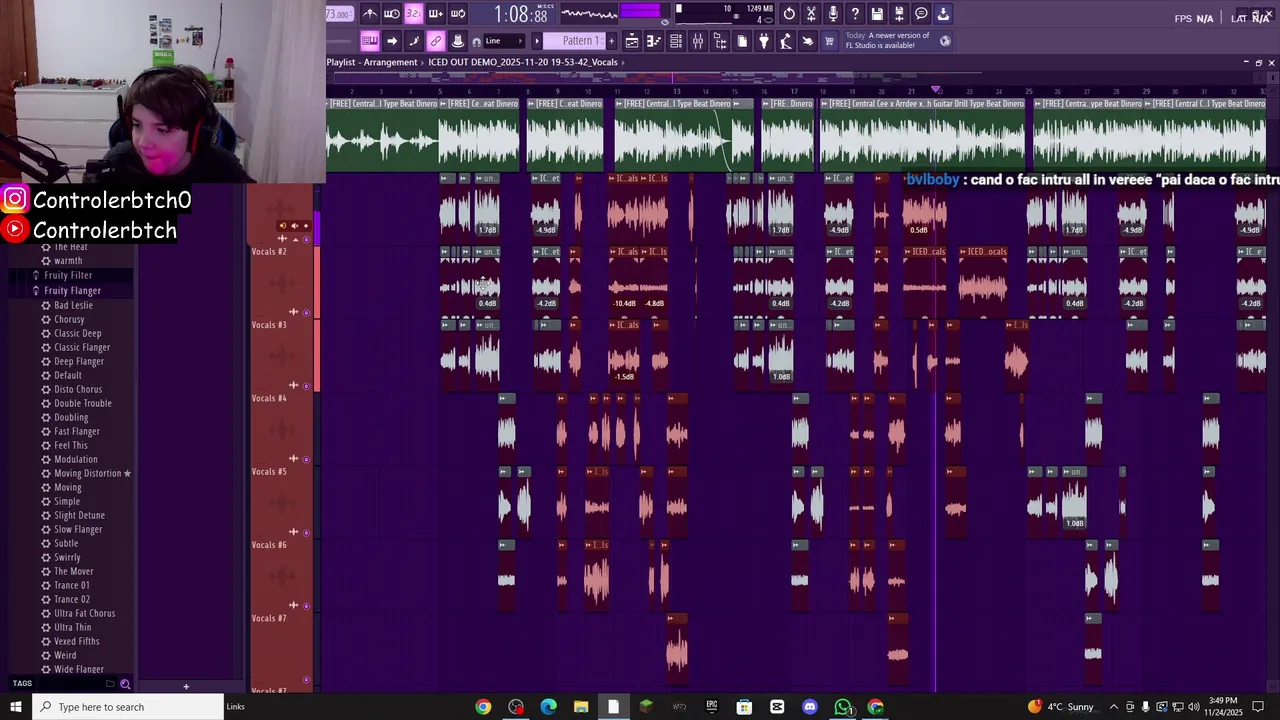
Task: Open Discord from the taskbar
Action: pos(810,707)
